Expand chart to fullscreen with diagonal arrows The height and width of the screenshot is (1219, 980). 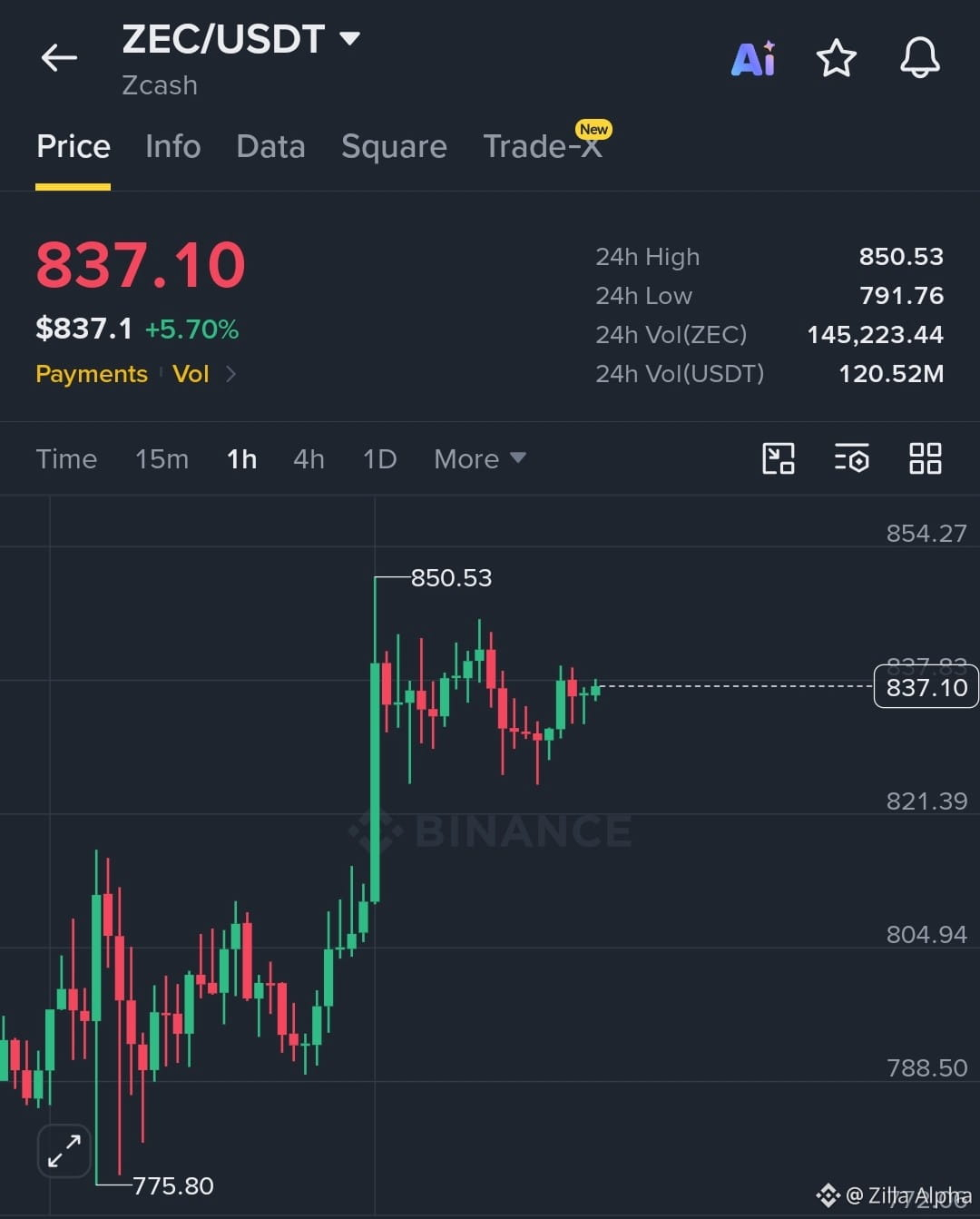point(64,1151)
